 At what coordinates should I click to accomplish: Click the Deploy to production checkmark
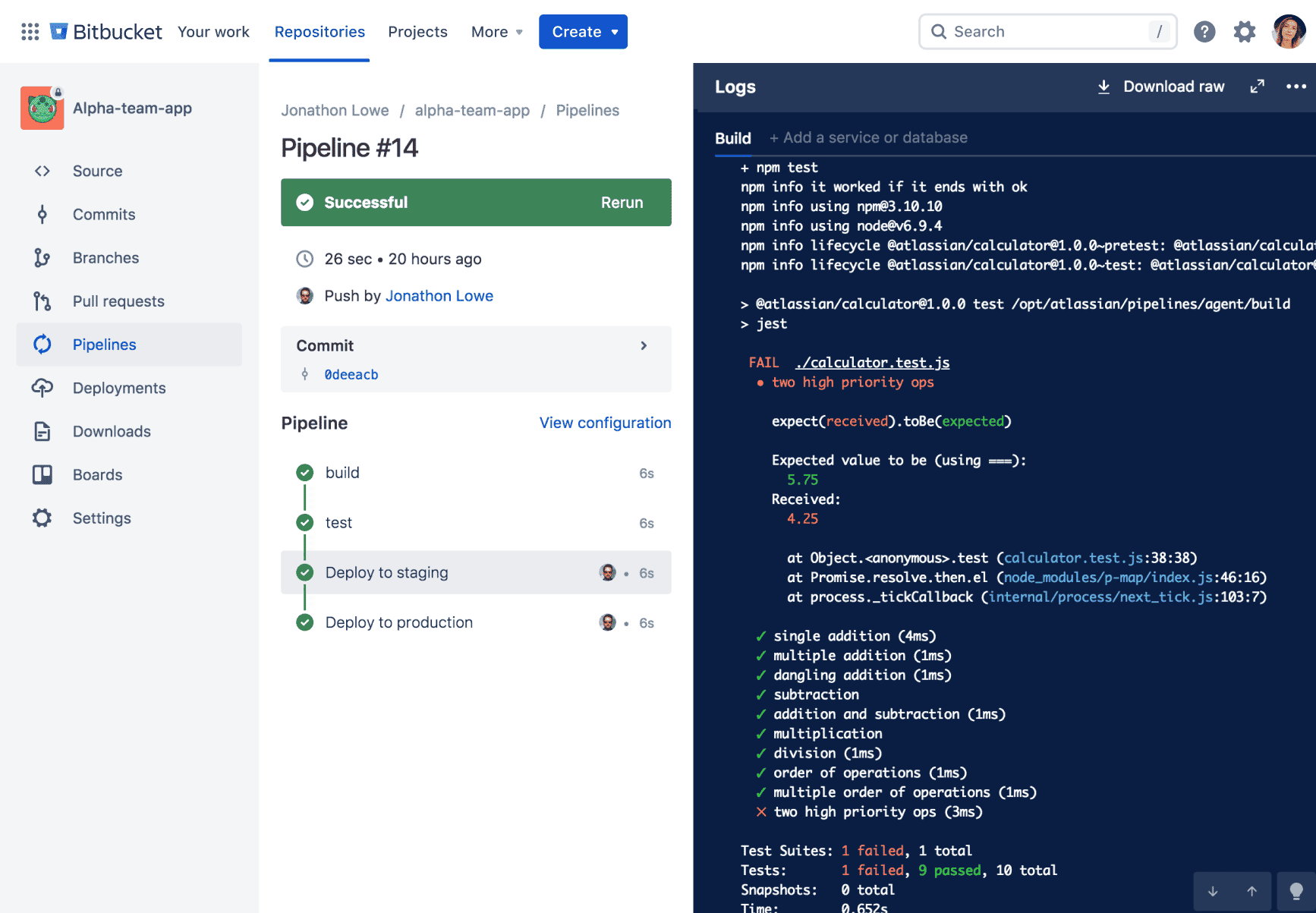(x=305, y=622)
